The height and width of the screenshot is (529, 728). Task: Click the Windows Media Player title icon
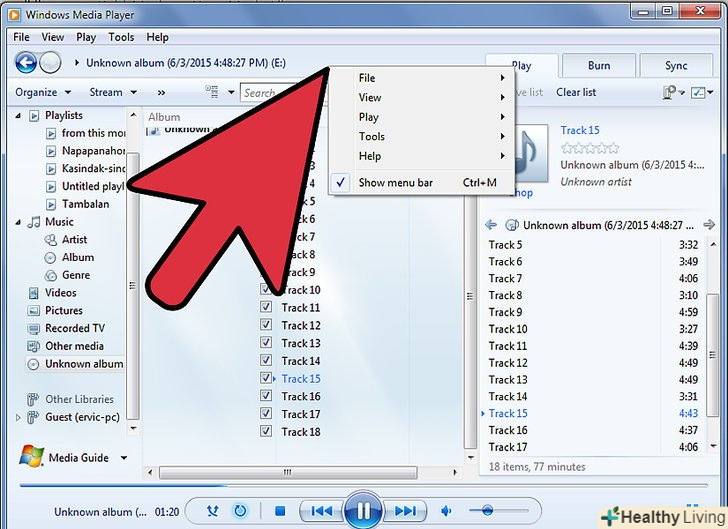14,15
